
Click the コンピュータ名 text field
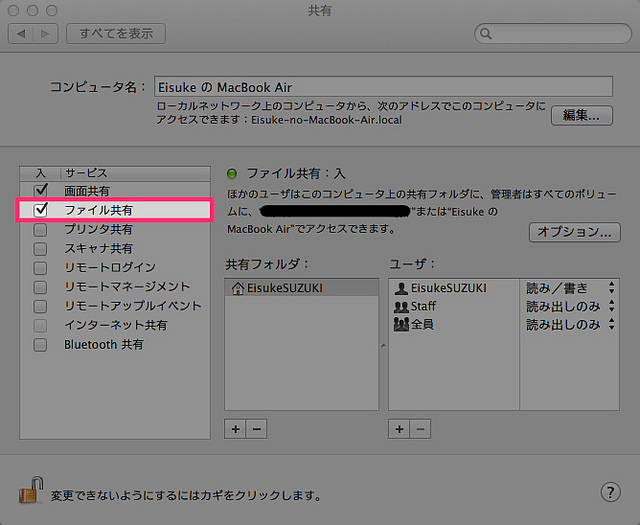click(383, 87)
